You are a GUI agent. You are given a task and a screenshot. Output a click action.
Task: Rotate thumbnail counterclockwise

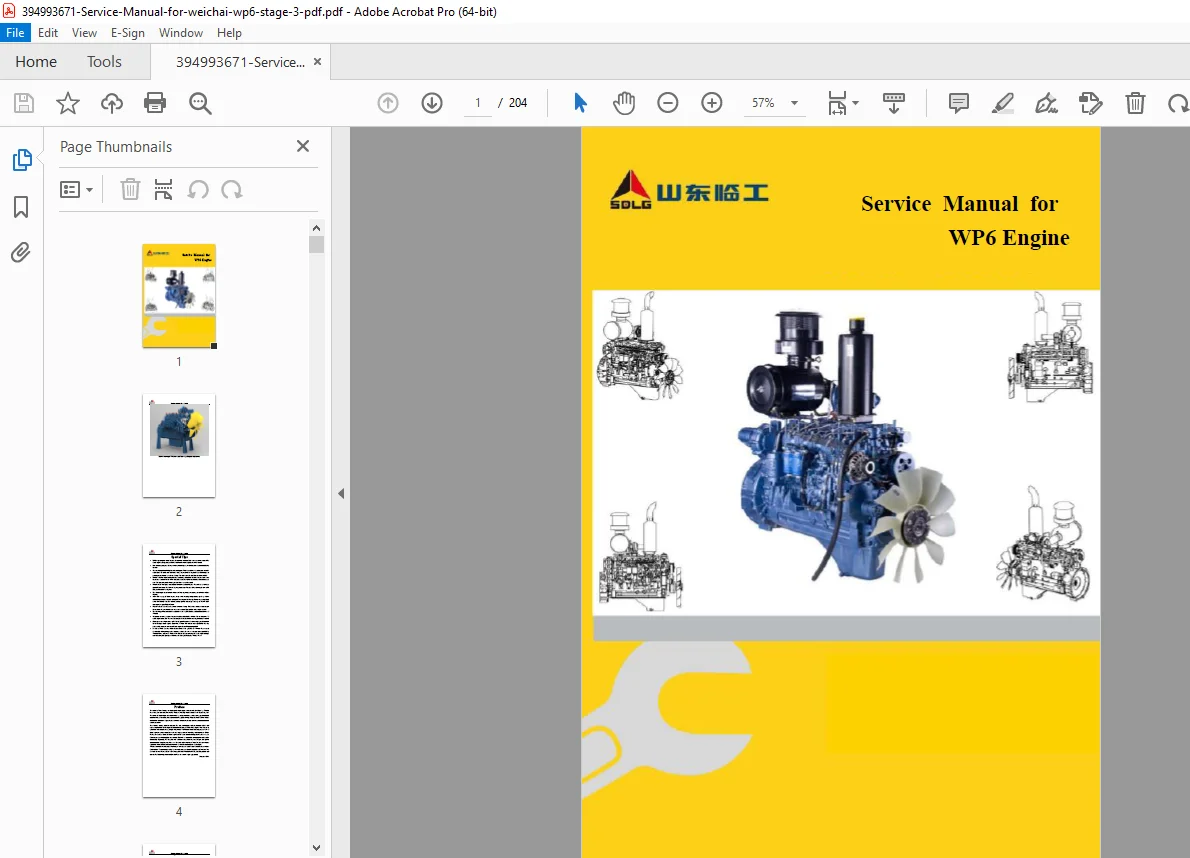[198, 190]
